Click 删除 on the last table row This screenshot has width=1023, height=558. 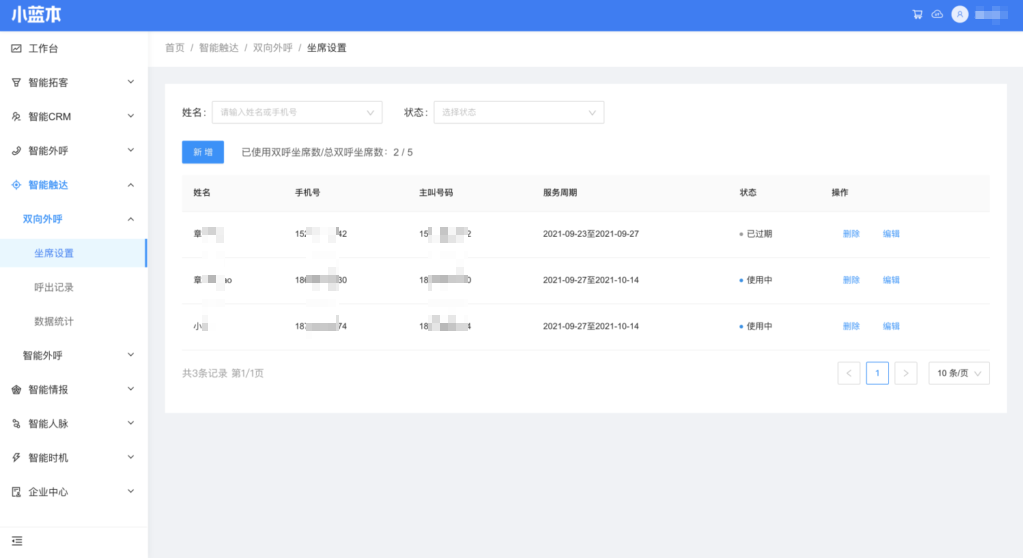(x=851, y=326)
